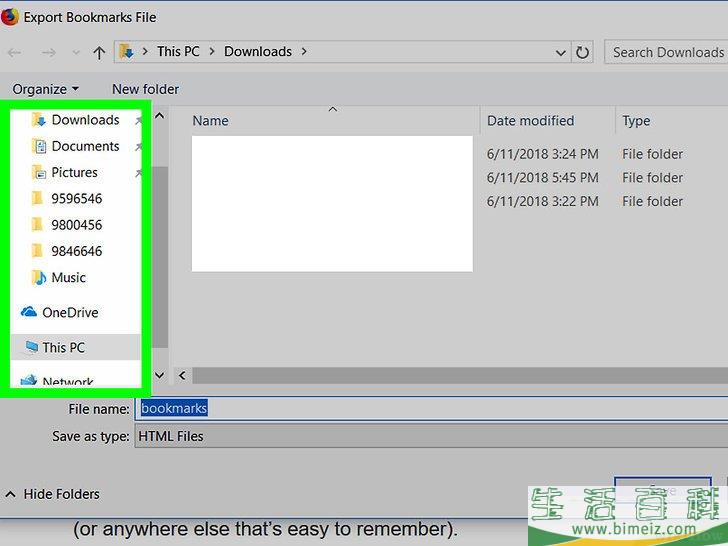Click the Up one level arrow
The image size is (728, 546).
click(99, 52)
